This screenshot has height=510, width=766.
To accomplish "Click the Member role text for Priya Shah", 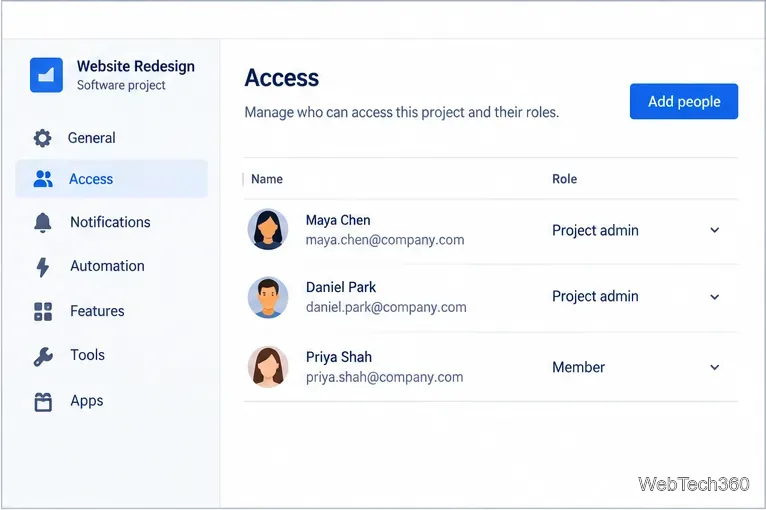I will point(578,367).
